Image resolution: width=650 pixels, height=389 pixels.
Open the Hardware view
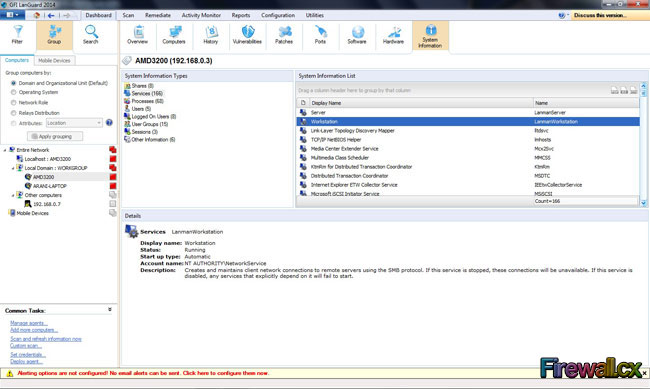(393, 35)
